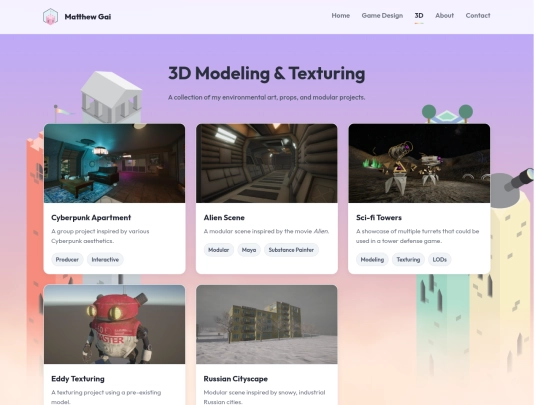Click the Russian Cityscape card title
The image size is (540, 405).
236,379
